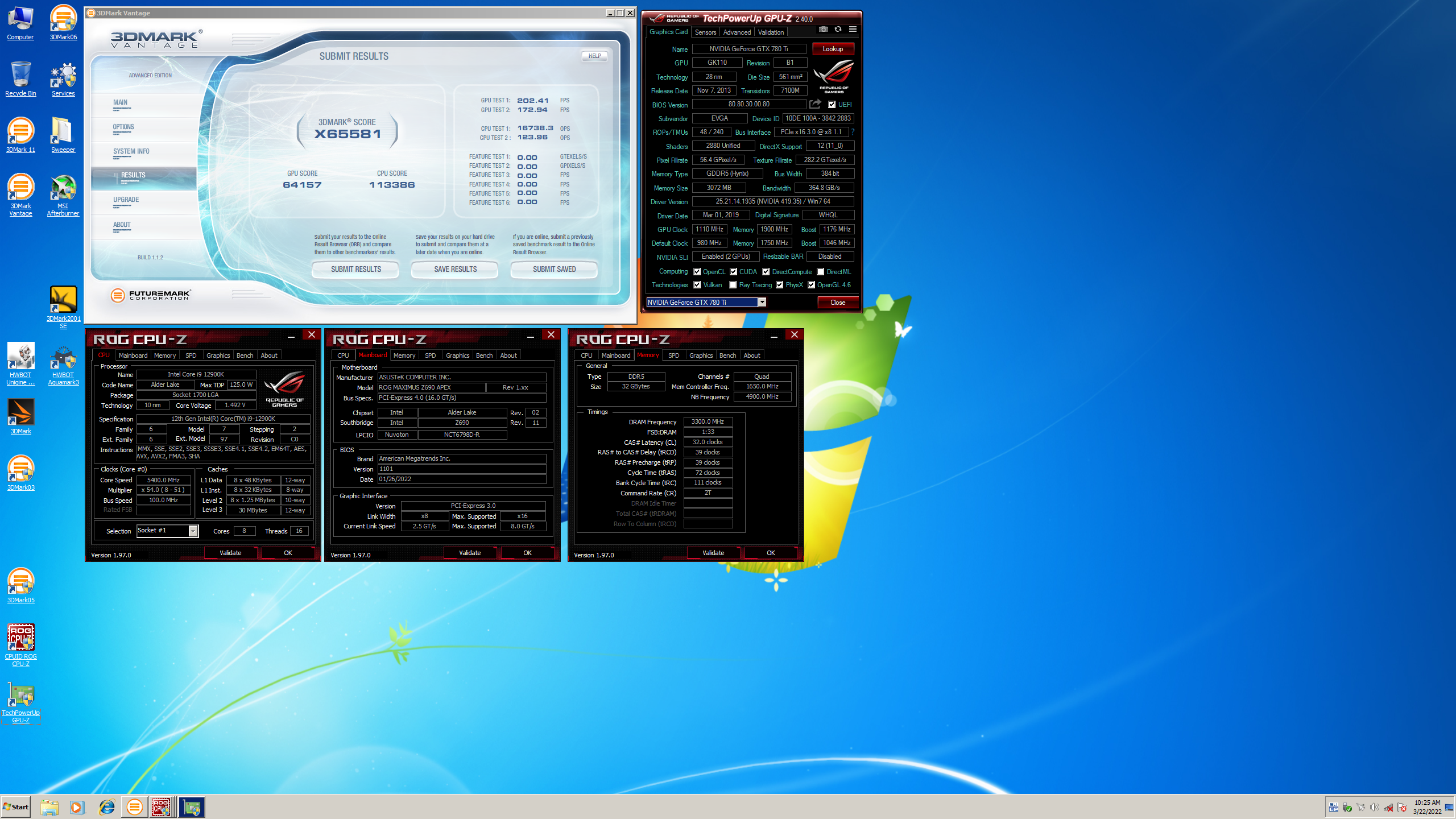
Task: Click SUBMIT RESULTS button
Action: click(356, 270)
